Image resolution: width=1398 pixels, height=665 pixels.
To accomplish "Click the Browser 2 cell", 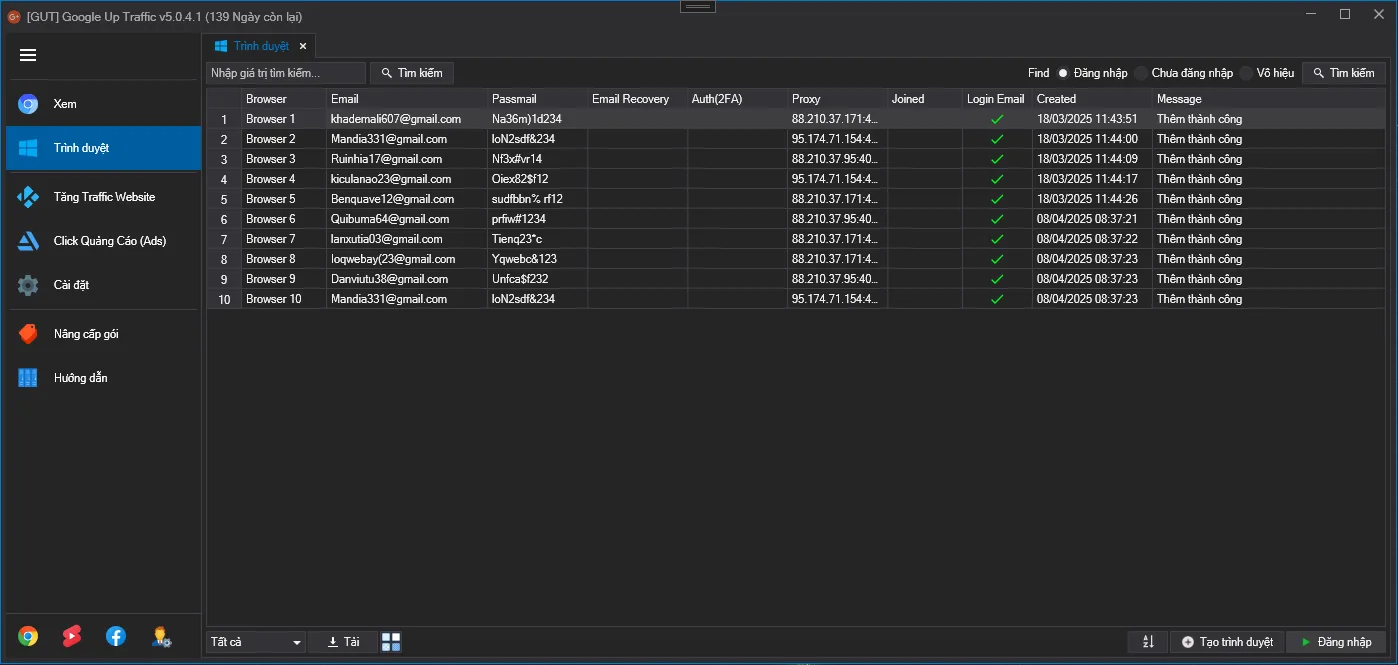I will pyautogui.click(x=284, y=139).
